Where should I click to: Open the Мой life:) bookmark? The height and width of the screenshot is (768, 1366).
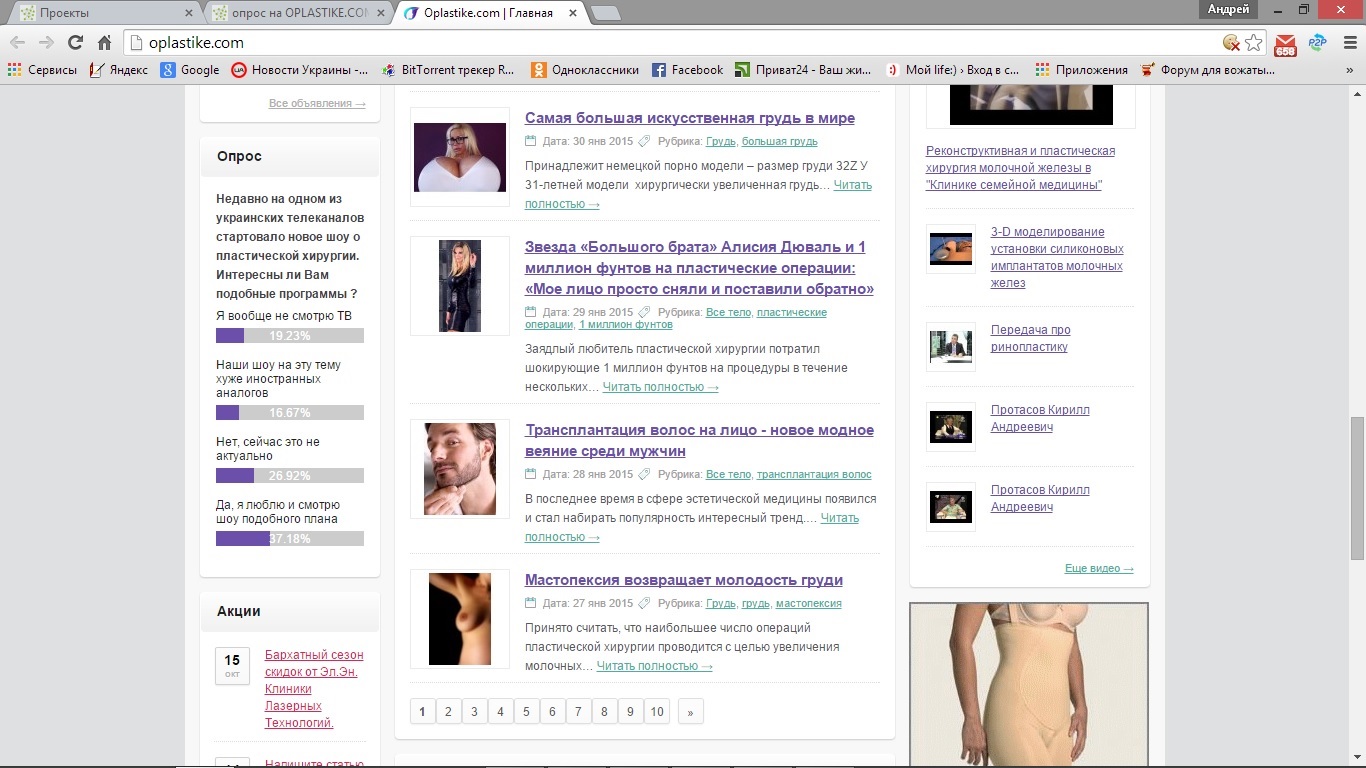point(953,70)
